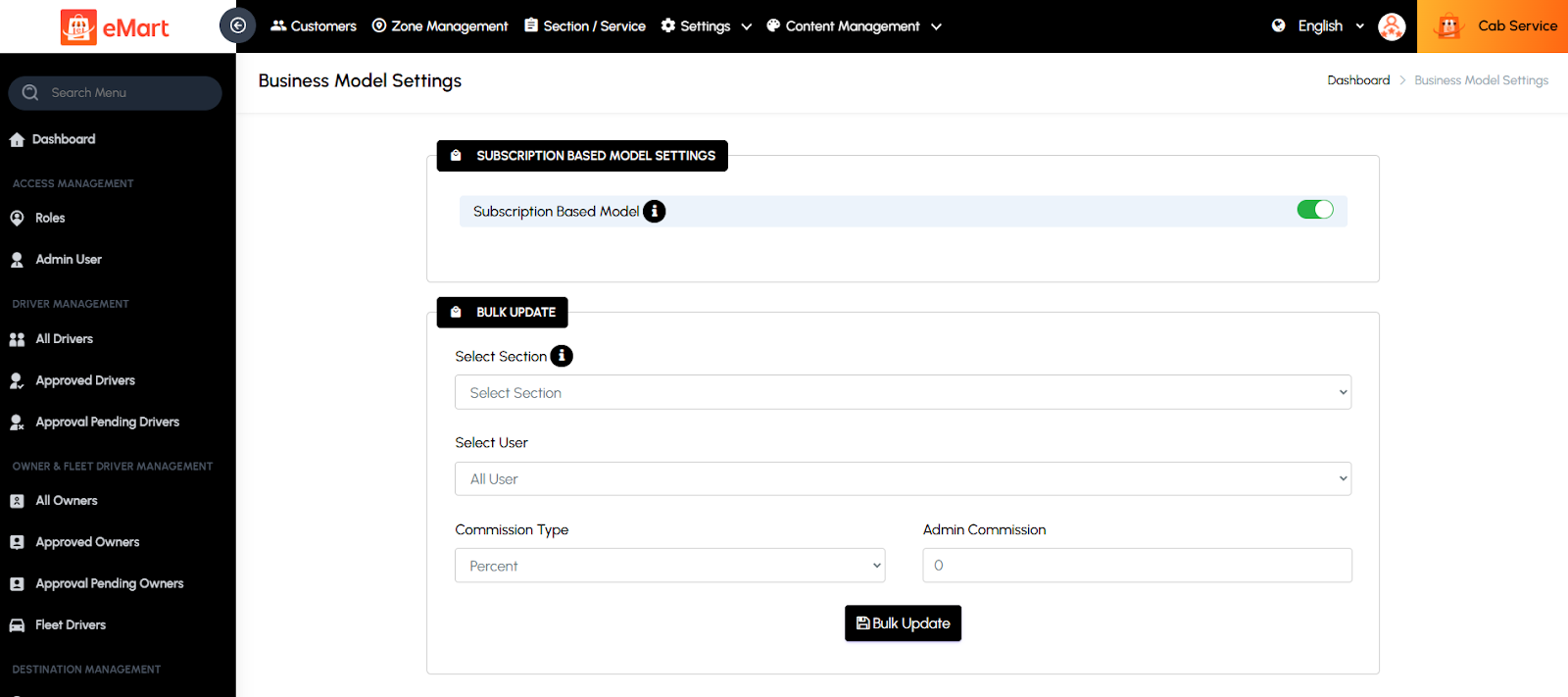Click the search magnifier icon

[x=30, y=92]
